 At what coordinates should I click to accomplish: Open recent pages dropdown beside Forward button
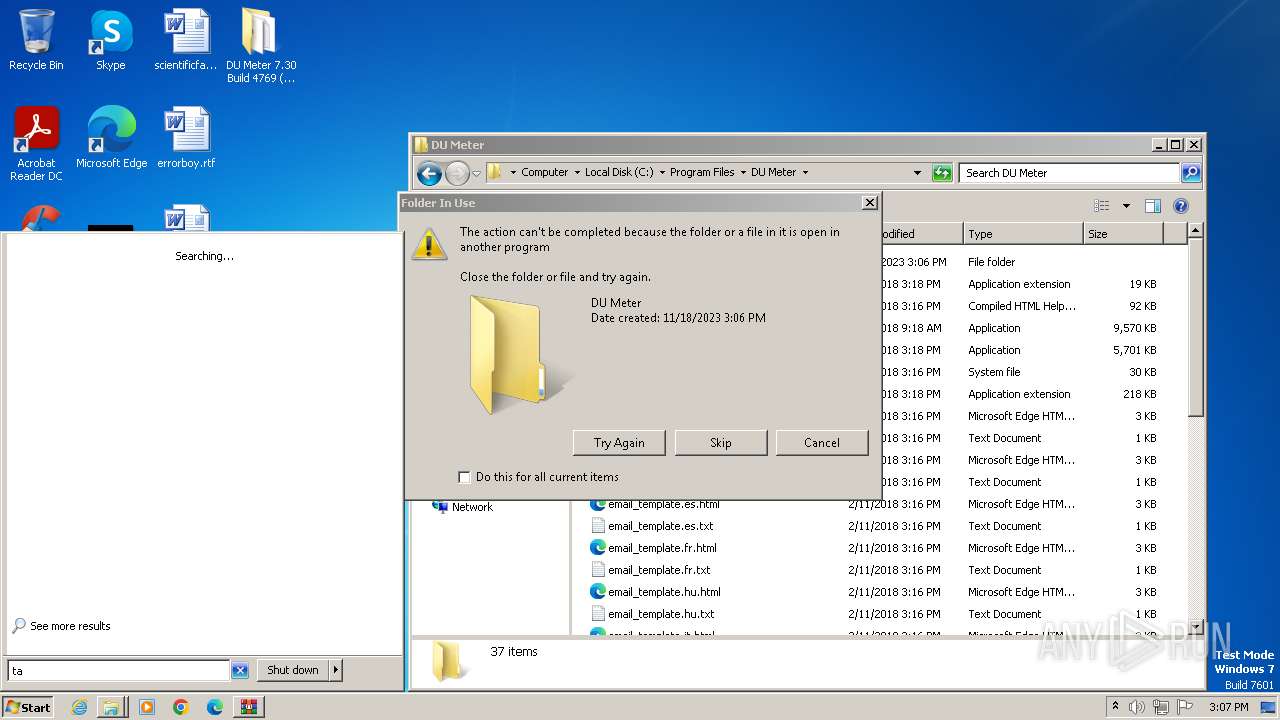477,173
